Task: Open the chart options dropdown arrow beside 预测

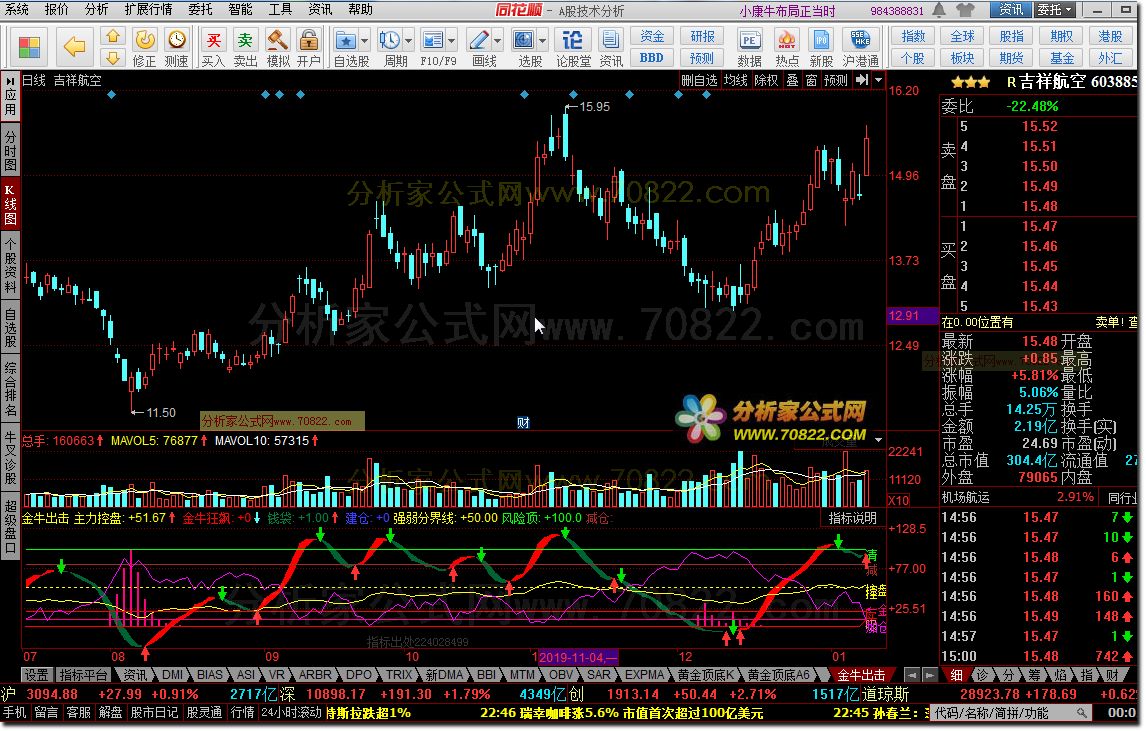Action: coord(879,80)
